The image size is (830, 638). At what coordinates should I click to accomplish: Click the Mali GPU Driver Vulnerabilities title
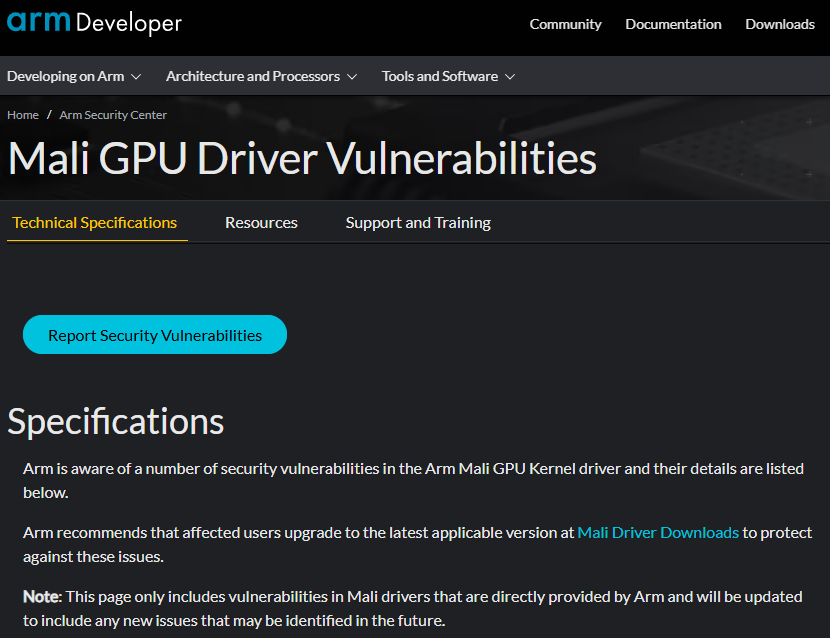coord(302,158)
